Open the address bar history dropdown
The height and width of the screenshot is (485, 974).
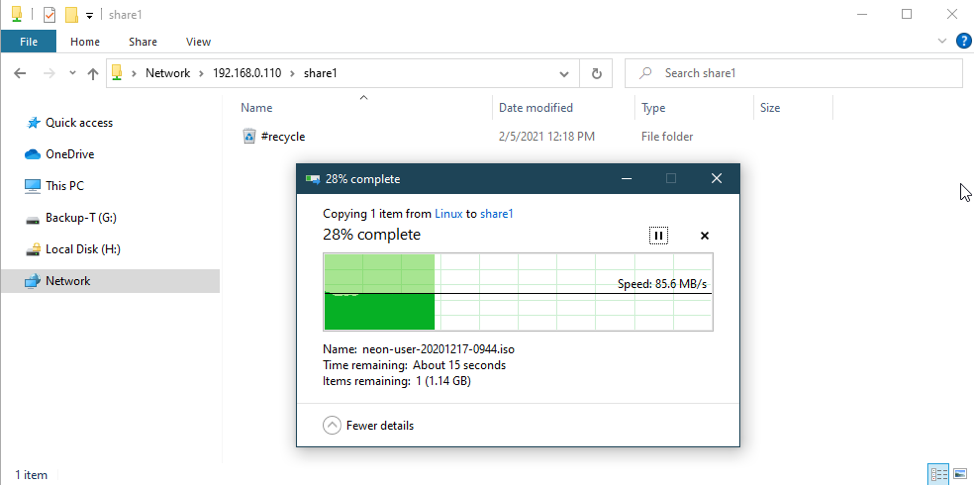coord(565,73)
